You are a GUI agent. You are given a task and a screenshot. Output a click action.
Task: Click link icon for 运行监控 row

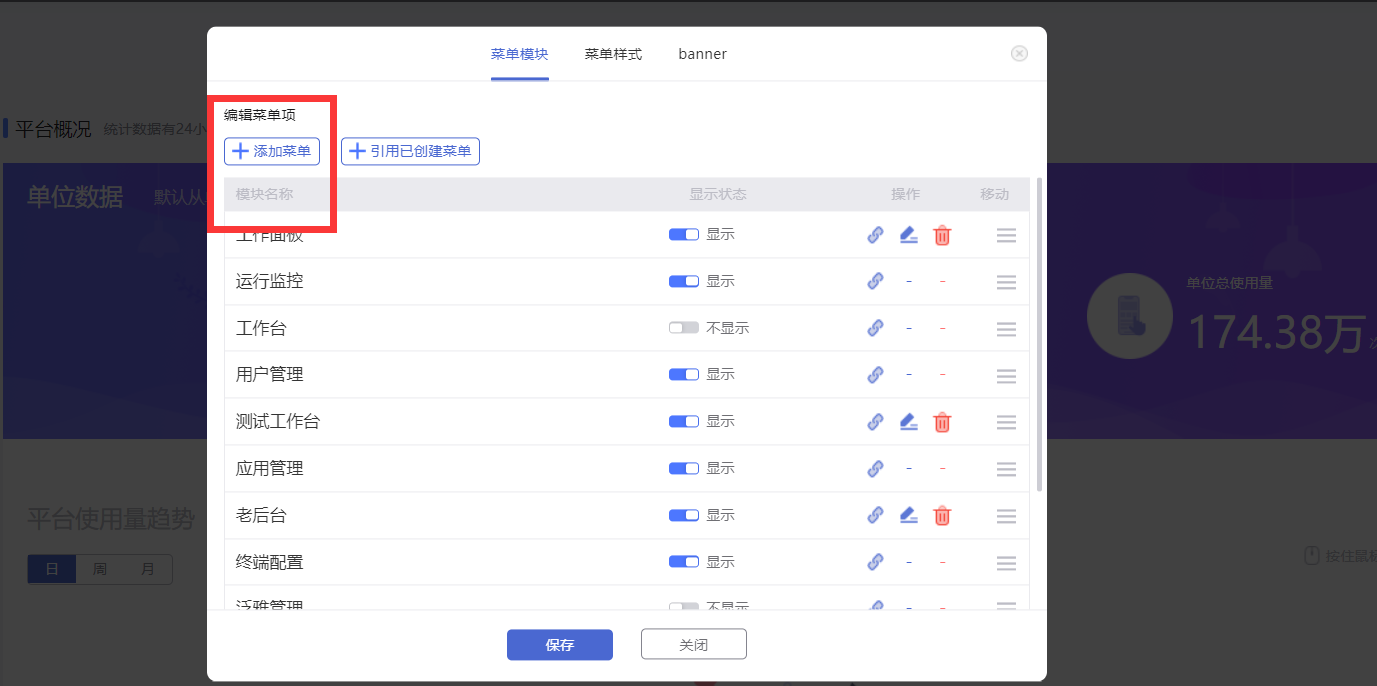[x=875, y=281]
